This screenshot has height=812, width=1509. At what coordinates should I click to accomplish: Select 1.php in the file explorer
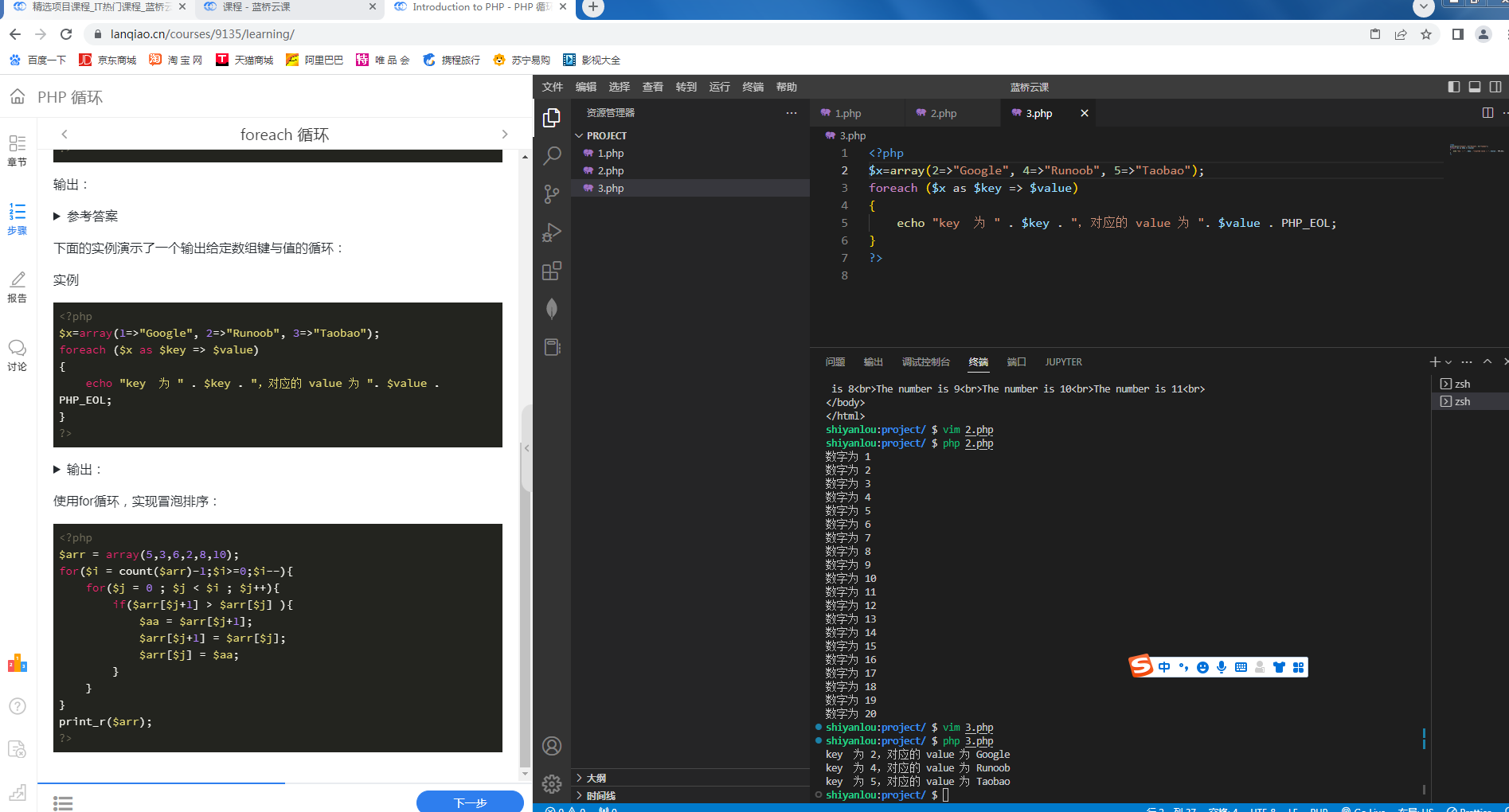[611, 154]
